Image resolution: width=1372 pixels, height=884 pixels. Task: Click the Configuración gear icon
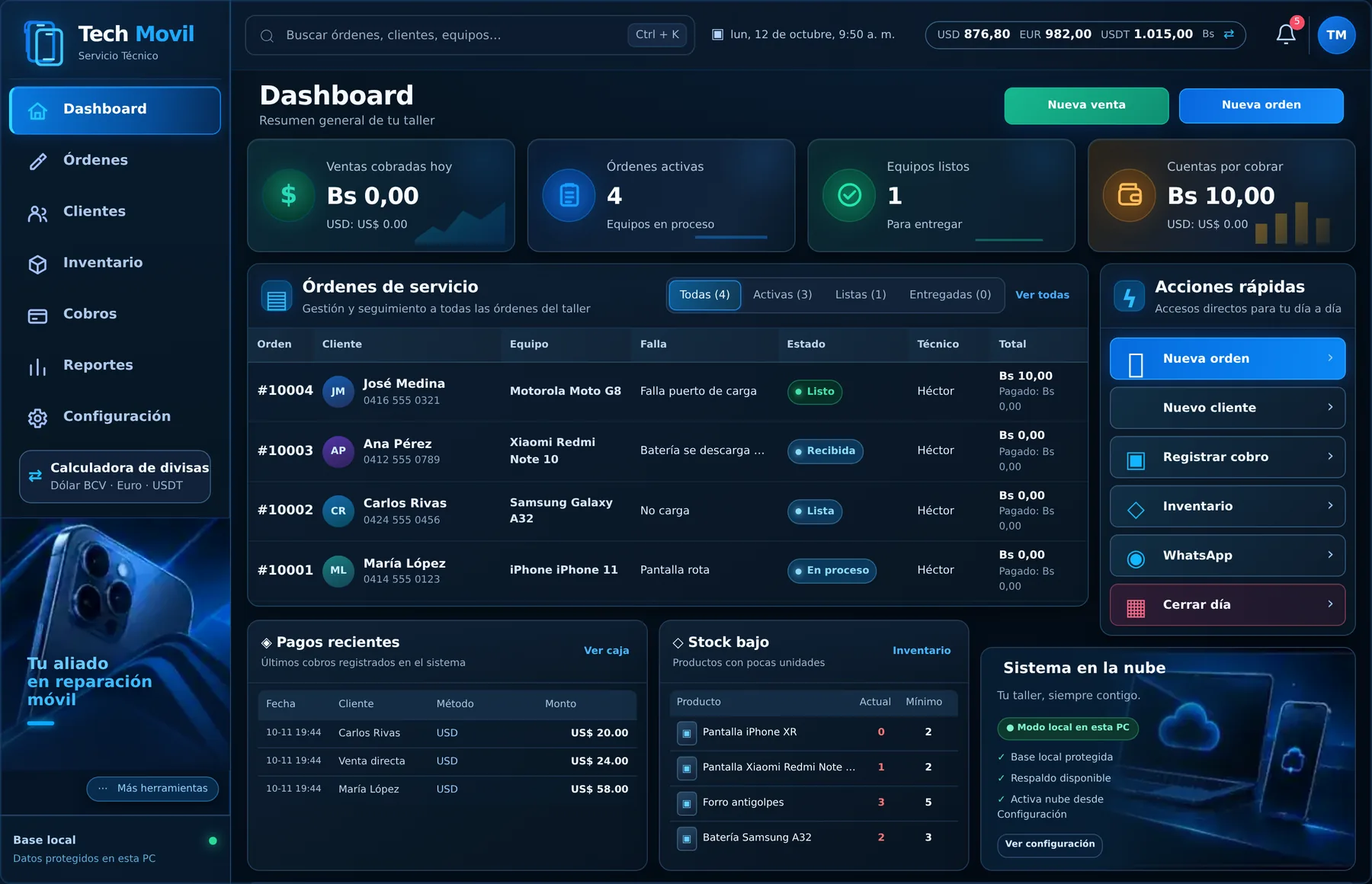(37, 418)
